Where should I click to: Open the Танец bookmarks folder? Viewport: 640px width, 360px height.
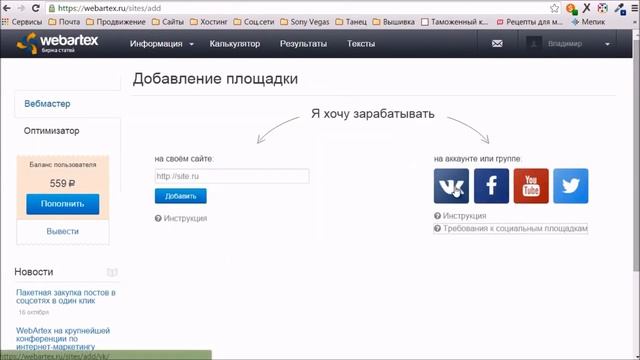tap(351, 22)
